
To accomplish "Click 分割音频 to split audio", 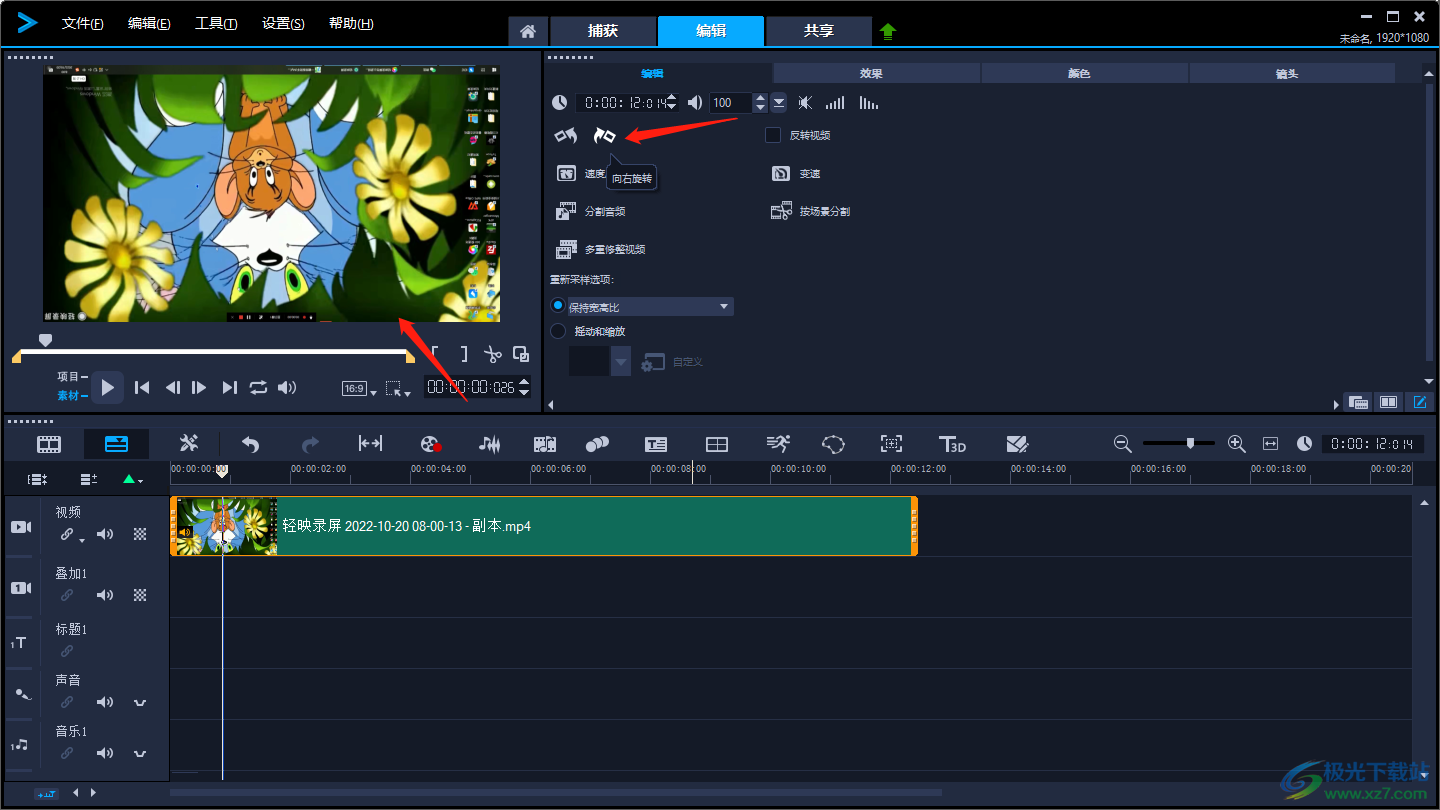I will 591,212.
